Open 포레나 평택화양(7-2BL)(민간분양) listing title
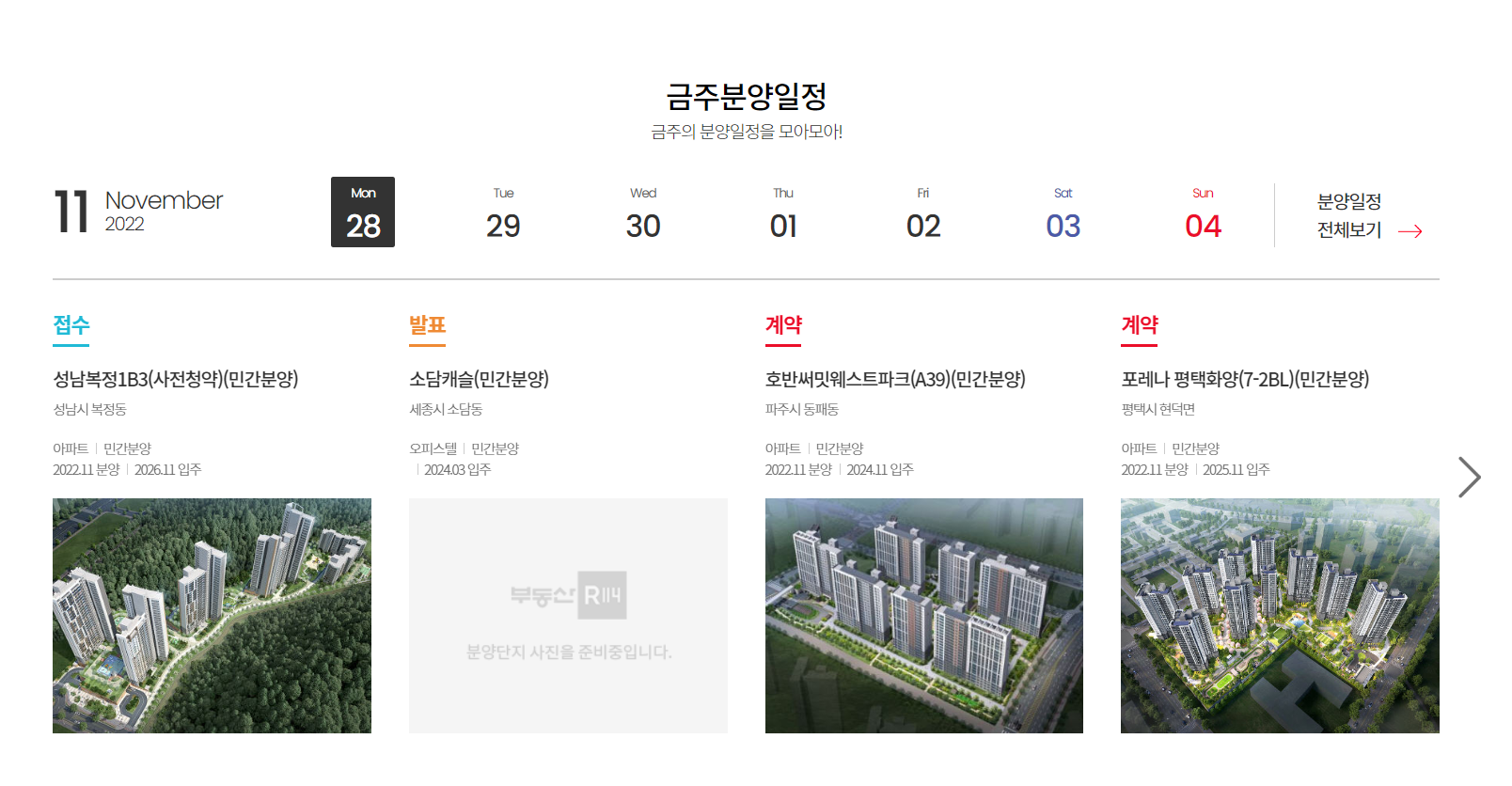The image size is (1512, 786). point(1245,379)
